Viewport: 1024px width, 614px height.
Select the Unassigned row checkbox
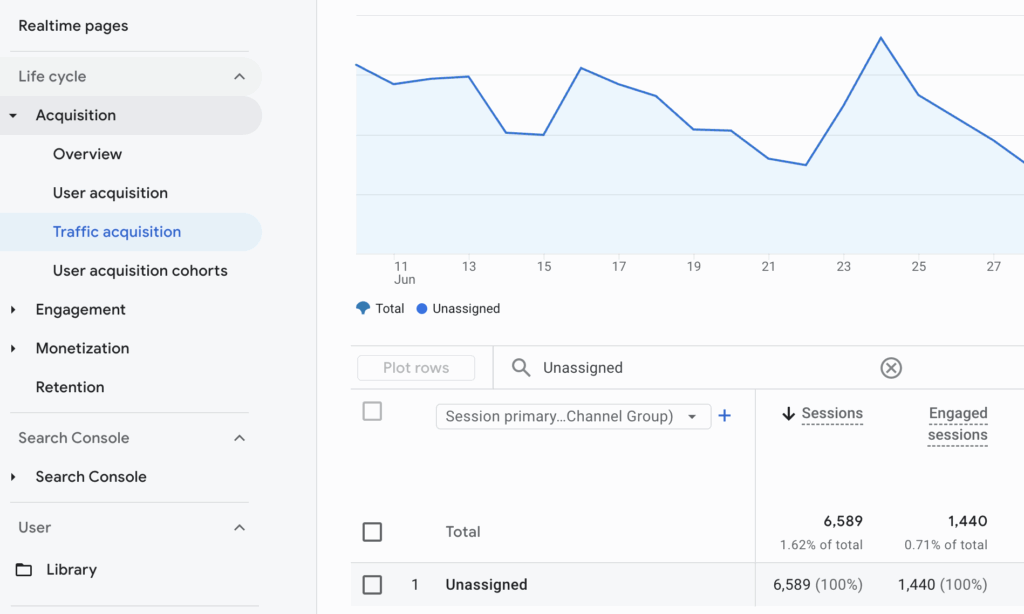coord(372,585)
